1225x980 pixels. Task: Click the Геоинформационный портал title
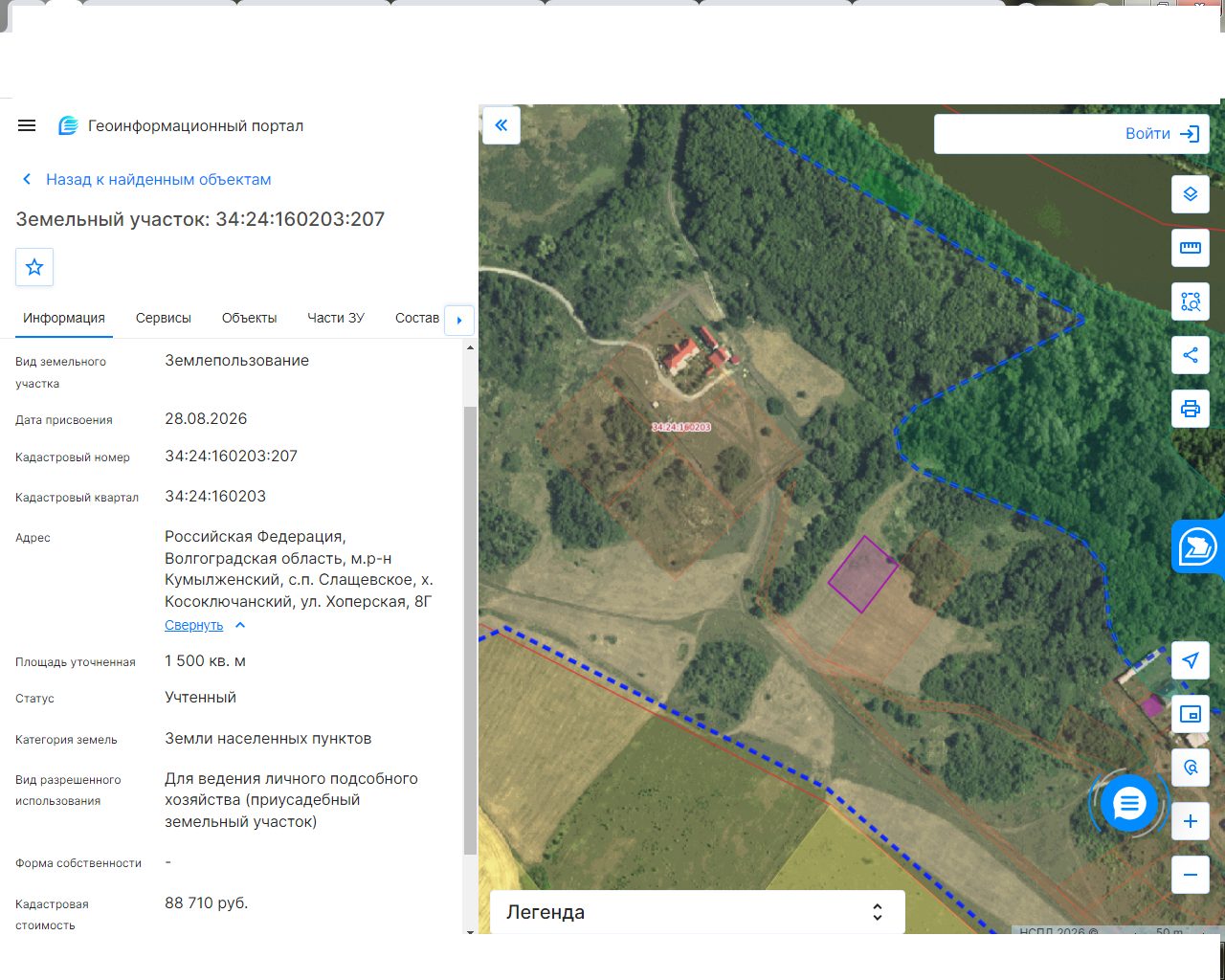(x=196, y=125)
